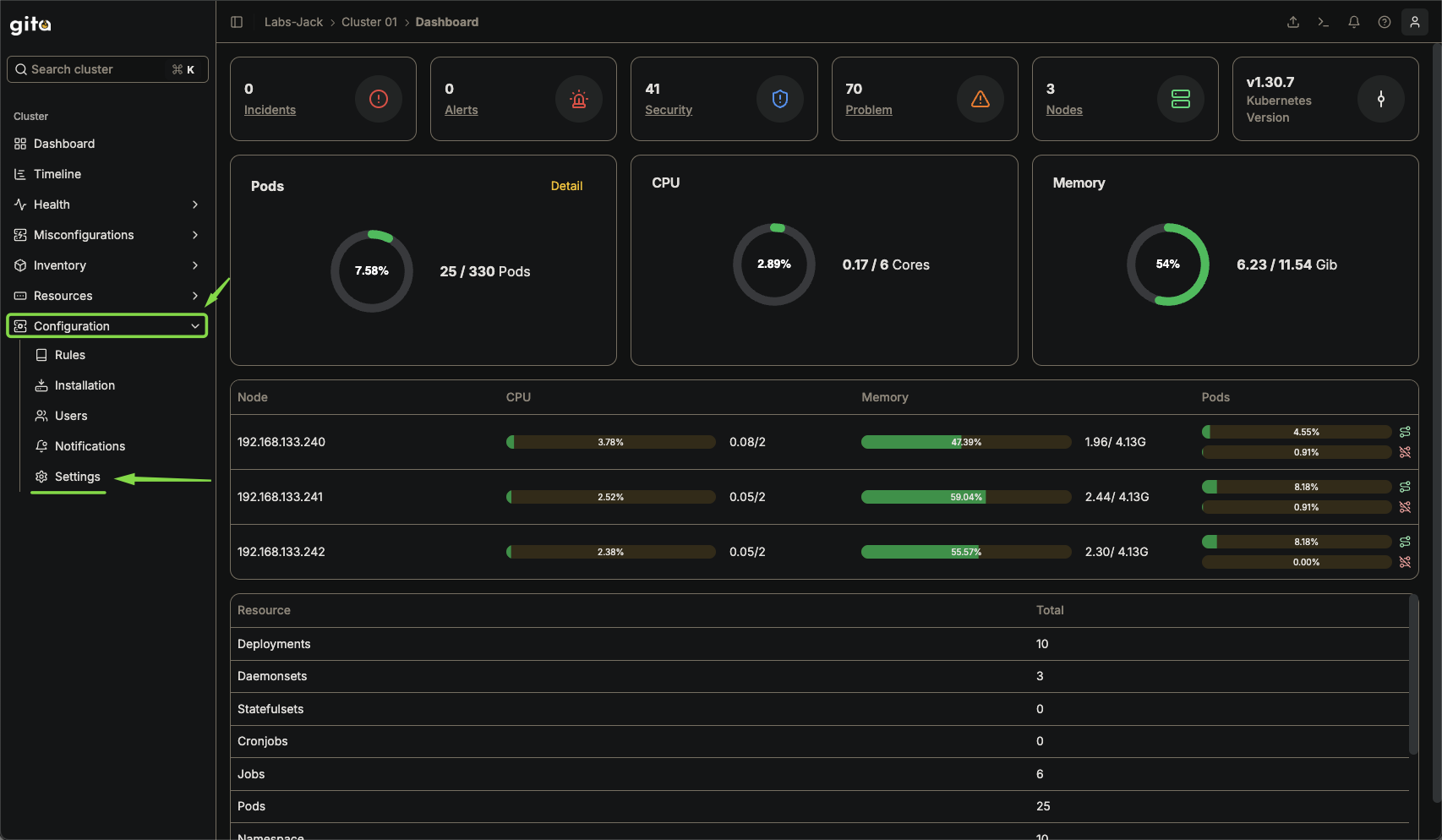Click the Incidents alert circle icon
1442x840 pixels.
coord(379,99)
